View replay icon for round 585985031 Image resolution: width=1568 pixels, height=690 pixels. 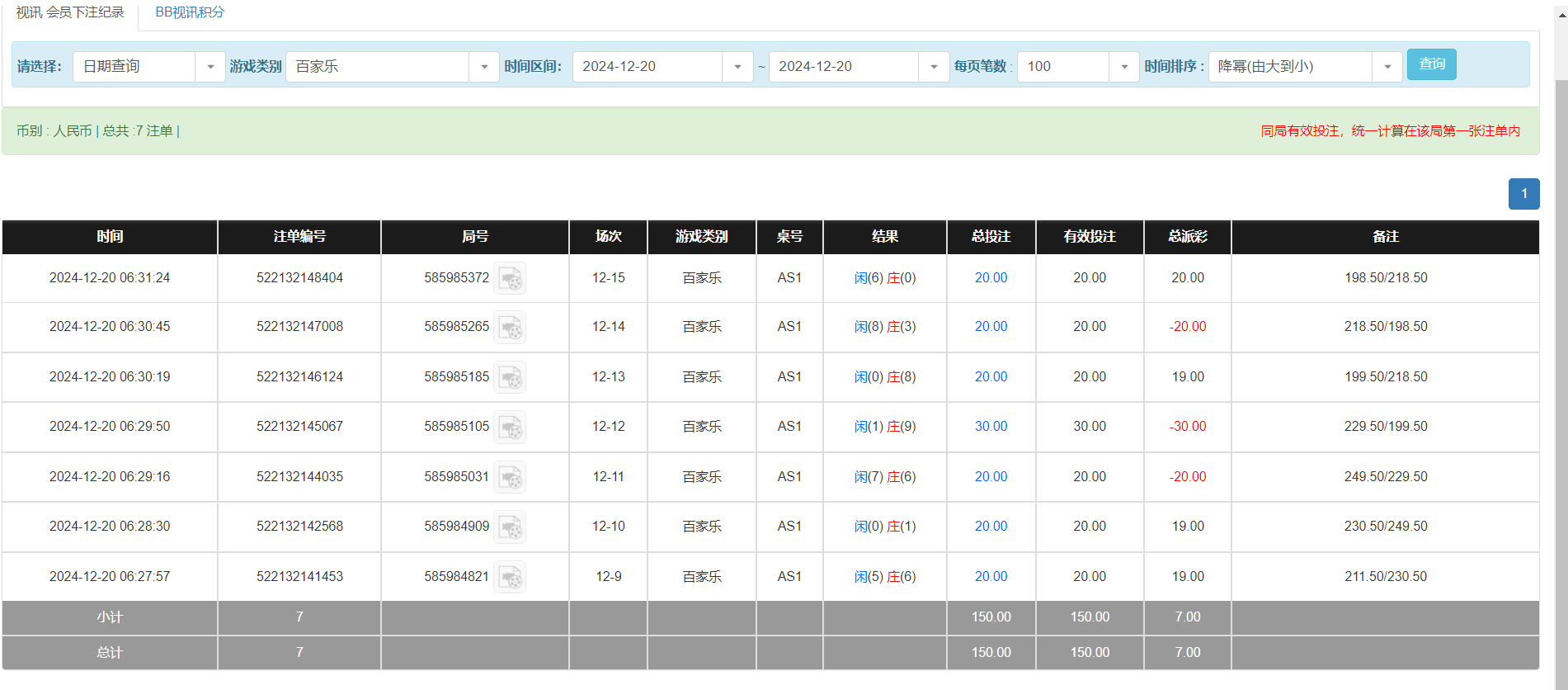[510, 478]
